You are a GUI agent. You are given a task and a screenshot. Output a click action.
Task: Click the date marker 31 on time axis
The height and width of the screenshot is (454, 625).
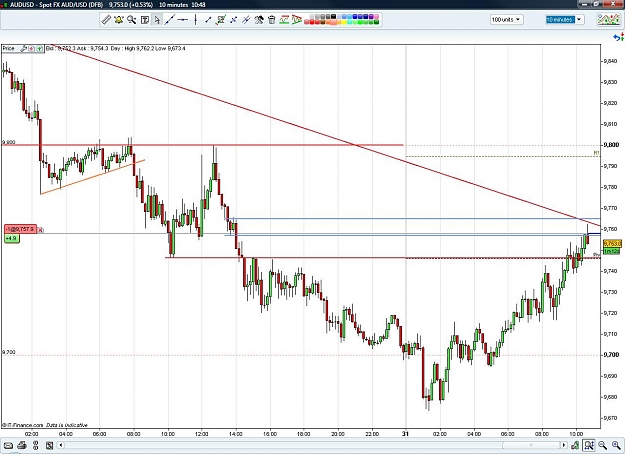point(405,434)
